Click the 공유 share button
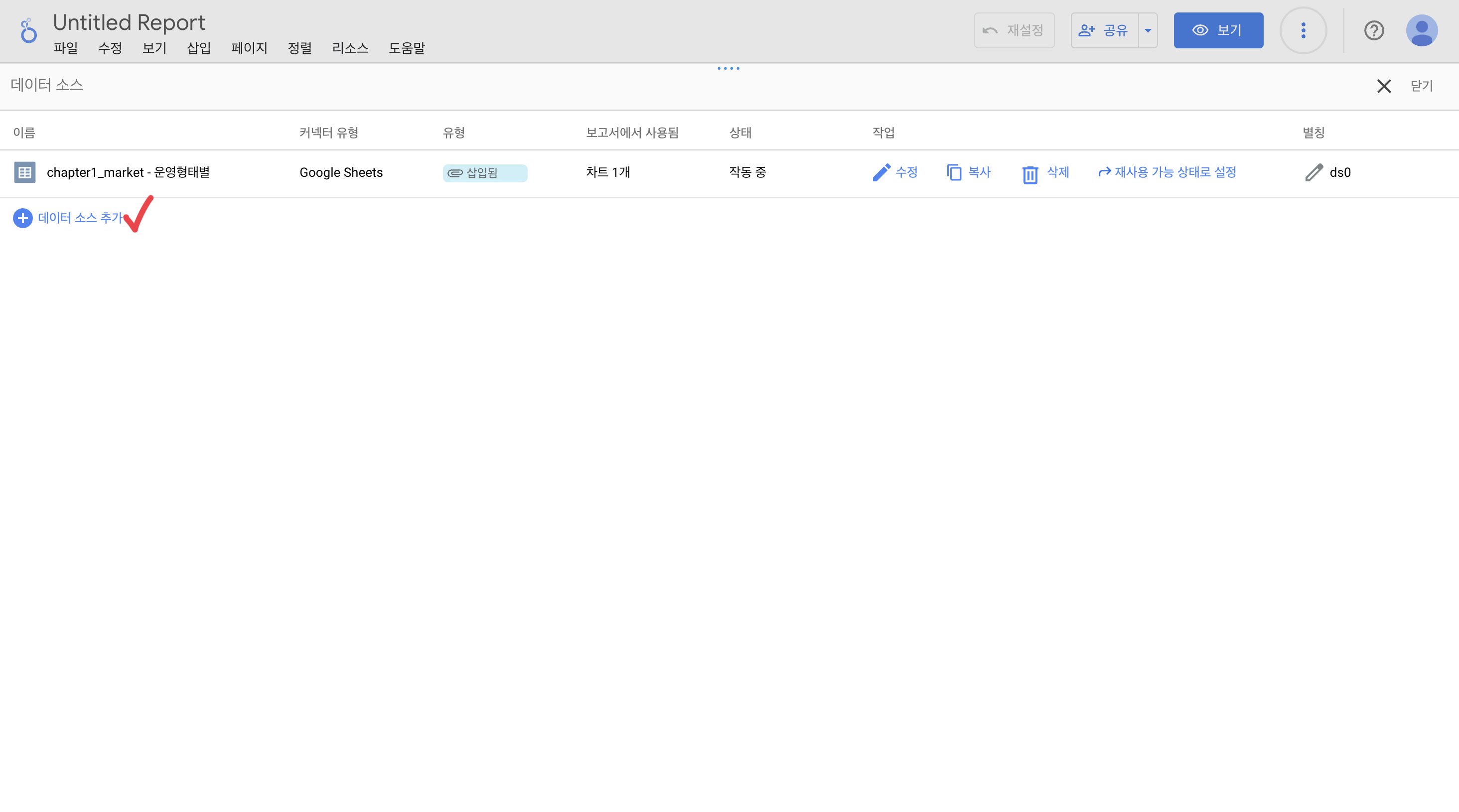1459x812 pixels. (1104, 30)
